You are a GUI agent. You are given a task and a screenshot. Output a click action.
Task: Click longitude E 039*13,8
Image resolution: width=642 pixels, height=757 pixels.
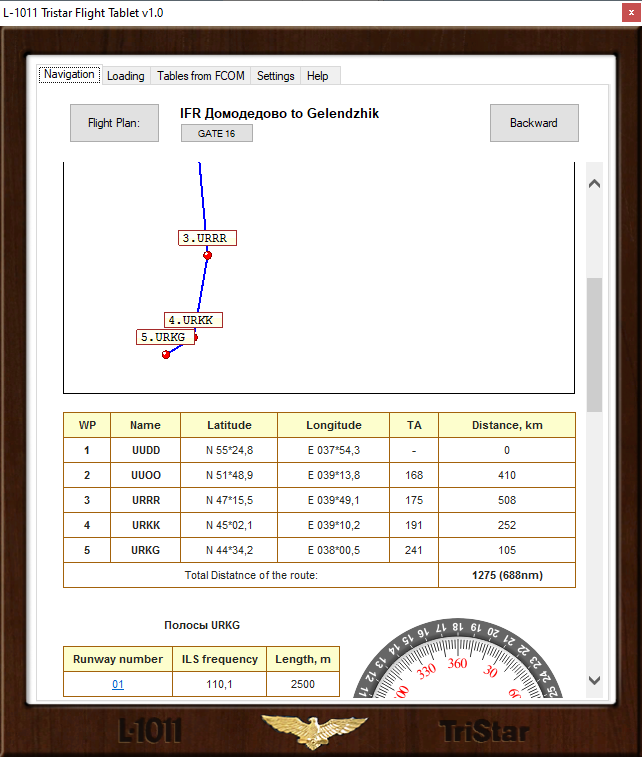click(x=334, y=475)
